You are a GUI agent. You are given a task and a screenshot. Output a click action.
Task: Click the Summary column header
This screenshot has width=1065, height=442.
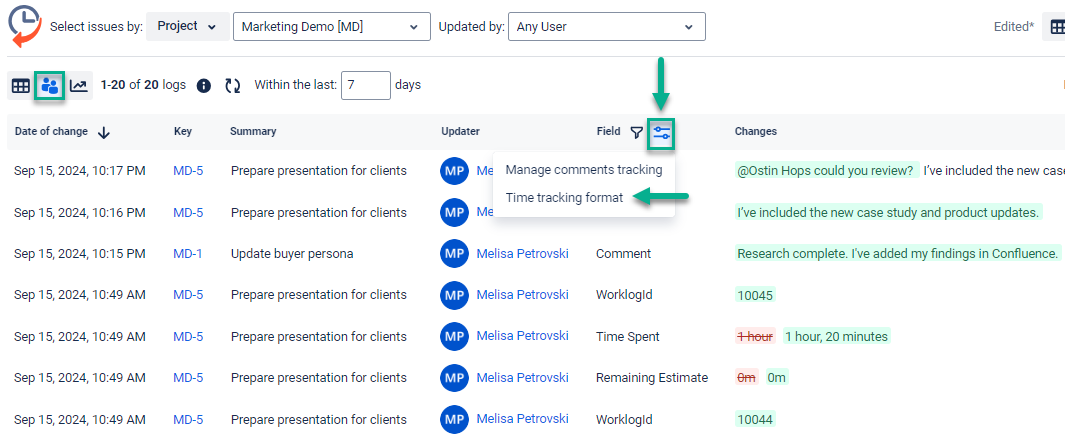click(x=253, y=132)
